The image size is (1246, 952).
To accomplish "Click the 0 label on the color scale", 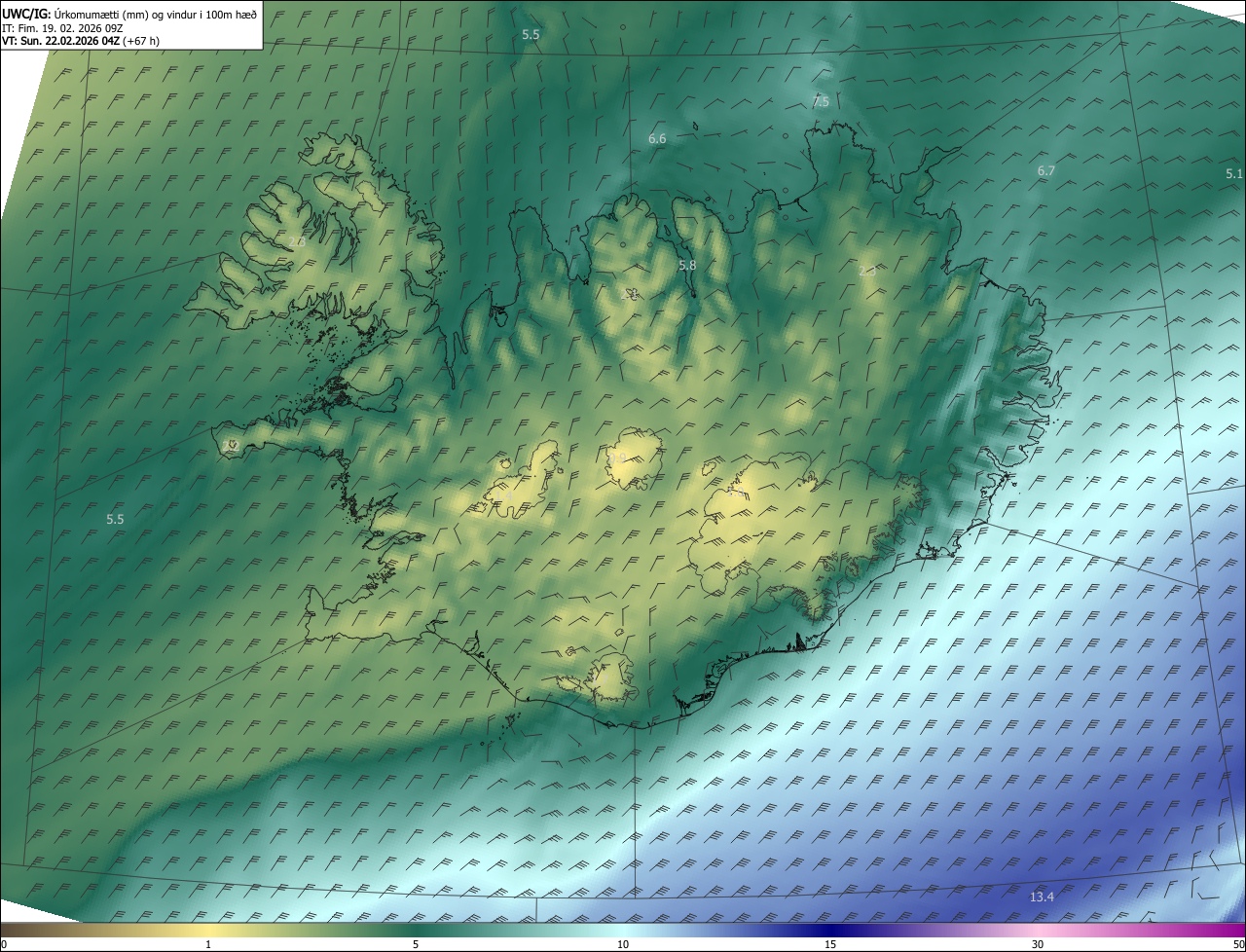I will [x=3, y=944].
